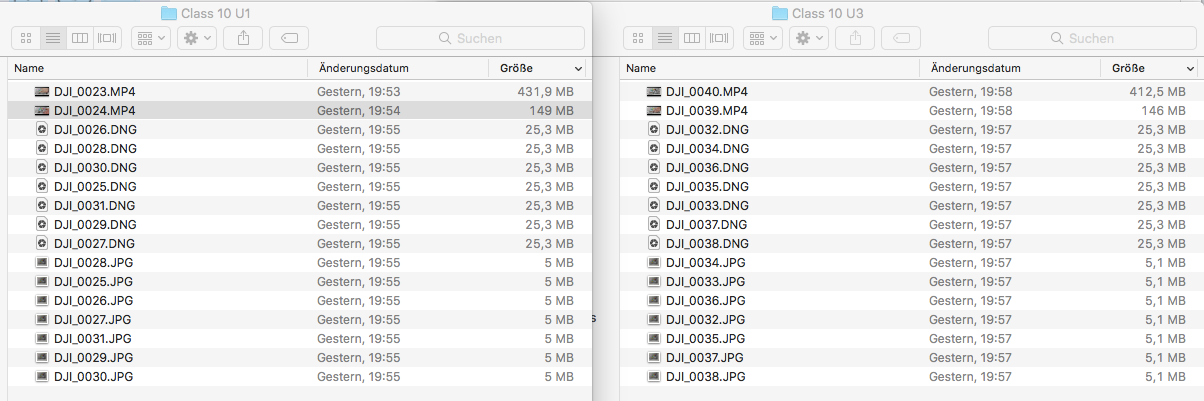1204x401 pixels.
Task: Sort by Name column in Class 10 U1 window
Action: 157,68
